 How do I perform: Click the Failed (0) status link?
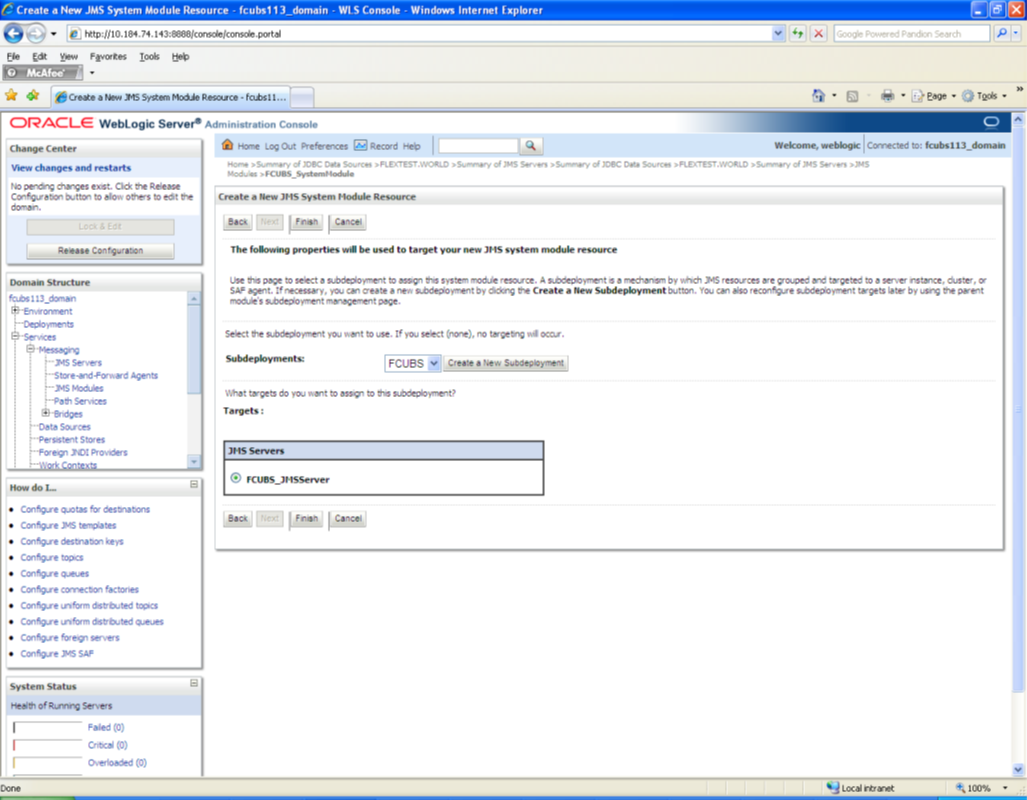point(105,727)
